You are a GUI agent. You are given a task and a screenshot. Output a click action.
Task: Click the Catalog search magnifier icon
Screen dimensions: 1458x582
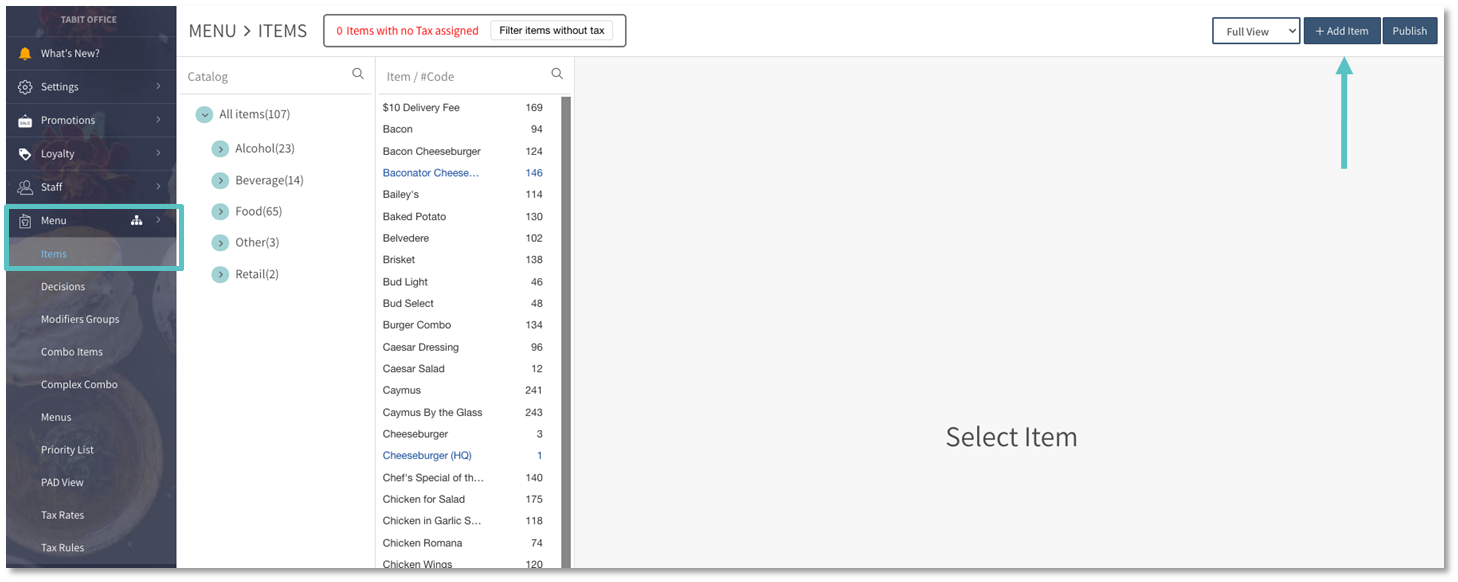click(358, 74)
